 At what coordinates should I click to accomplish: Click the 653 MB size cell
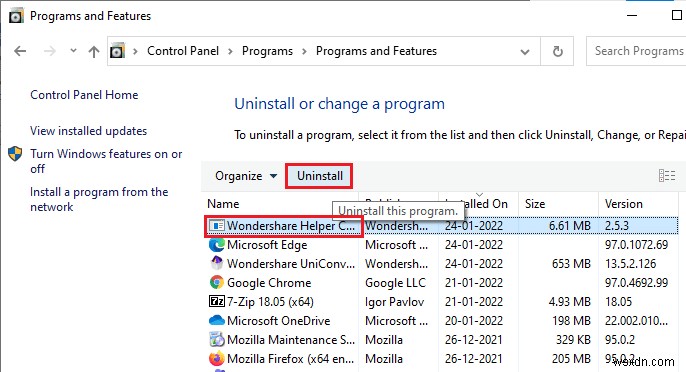point(571,264)
